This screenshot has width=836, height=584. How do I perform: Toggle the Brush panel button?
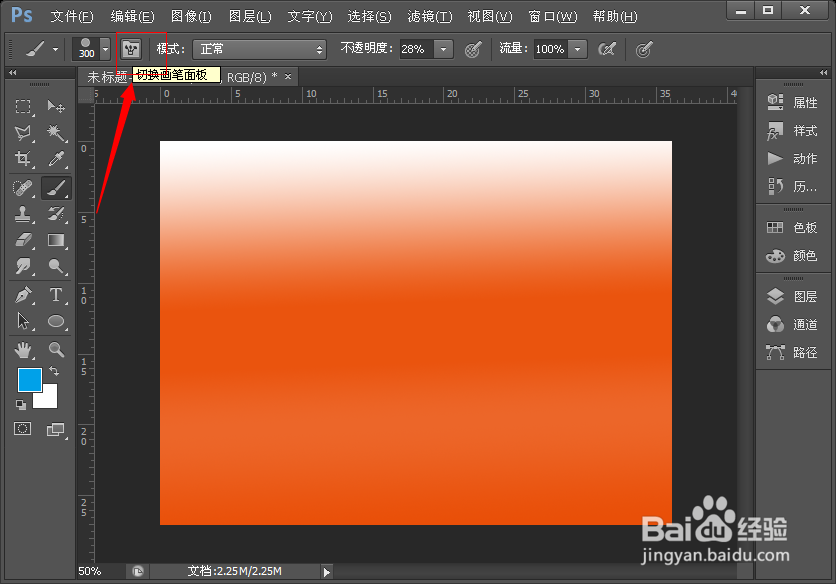131,50
